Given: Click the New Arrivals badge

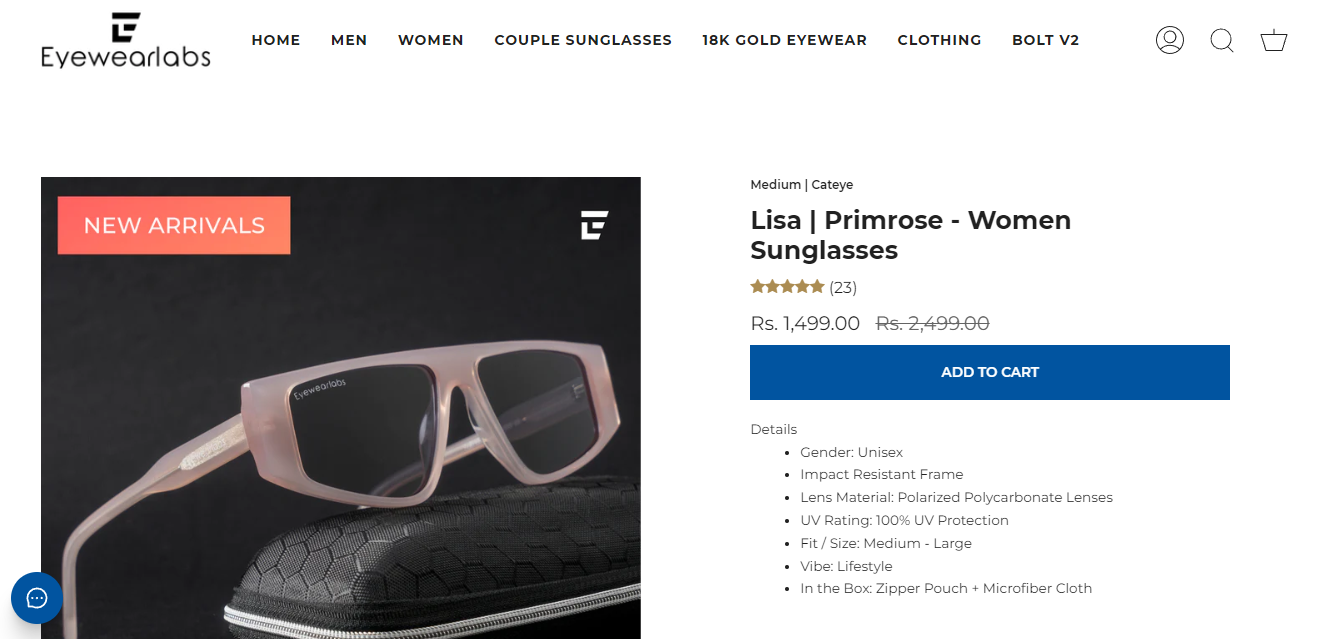Looking at the screenshot, I should (174, 225).
